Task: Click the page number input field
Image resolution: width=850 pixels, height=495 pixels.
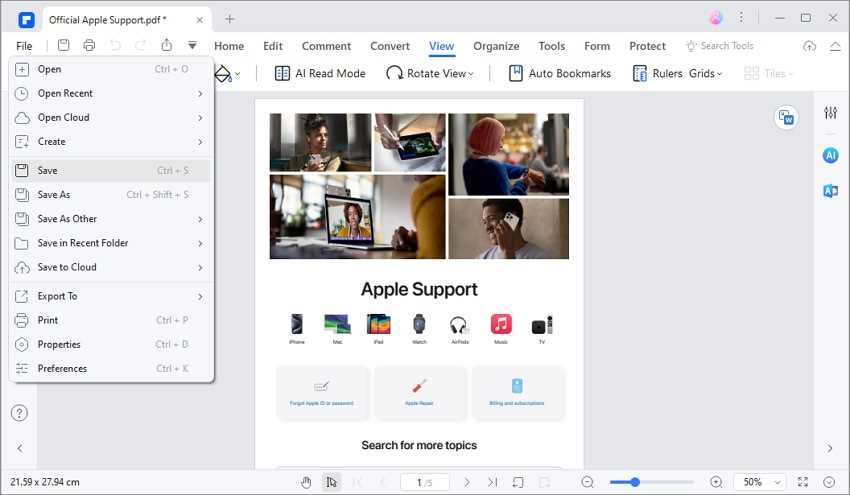Action: pyautogui.click(x=424, y=481)
